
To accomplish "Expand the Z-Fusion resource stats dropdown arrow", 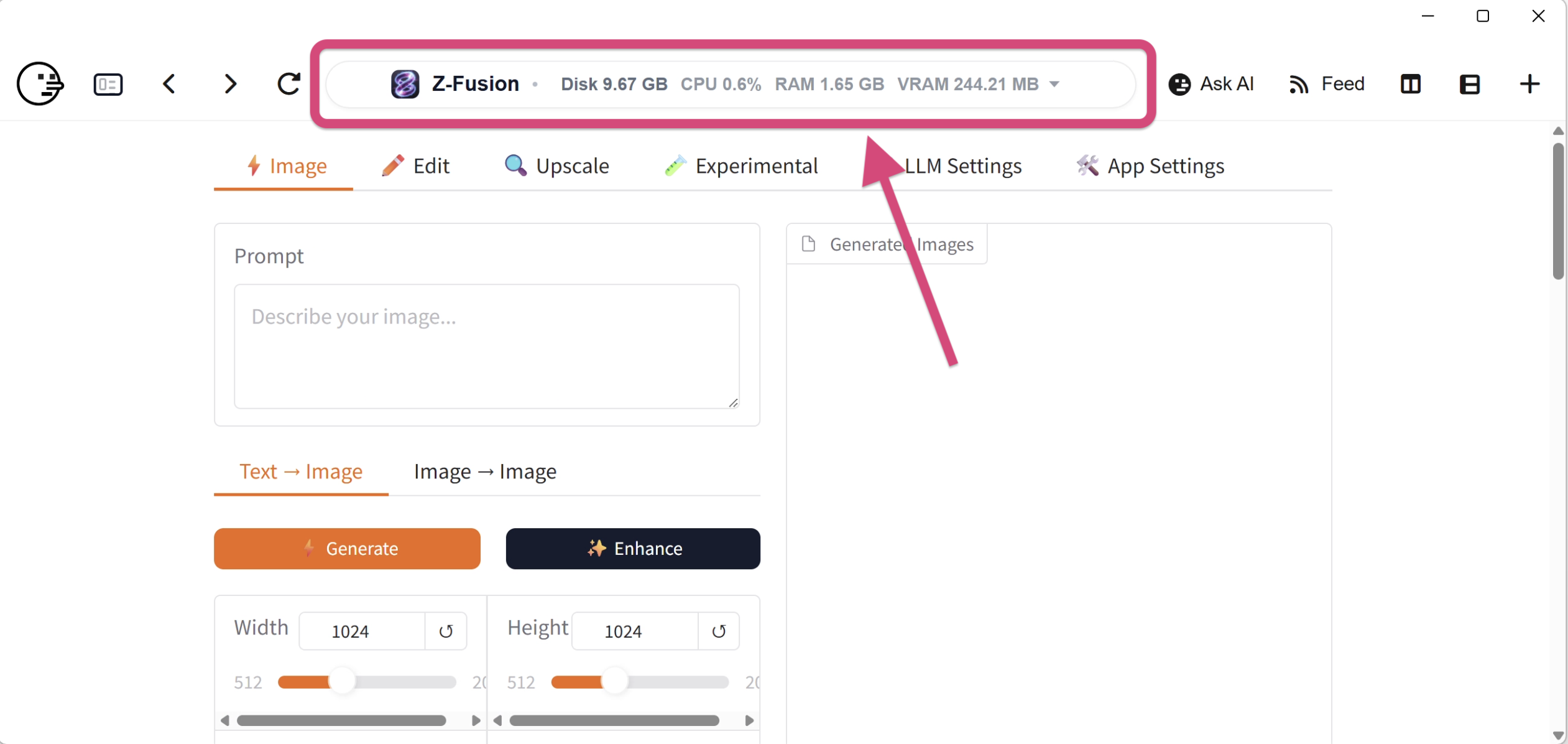I will (1054, 84).
